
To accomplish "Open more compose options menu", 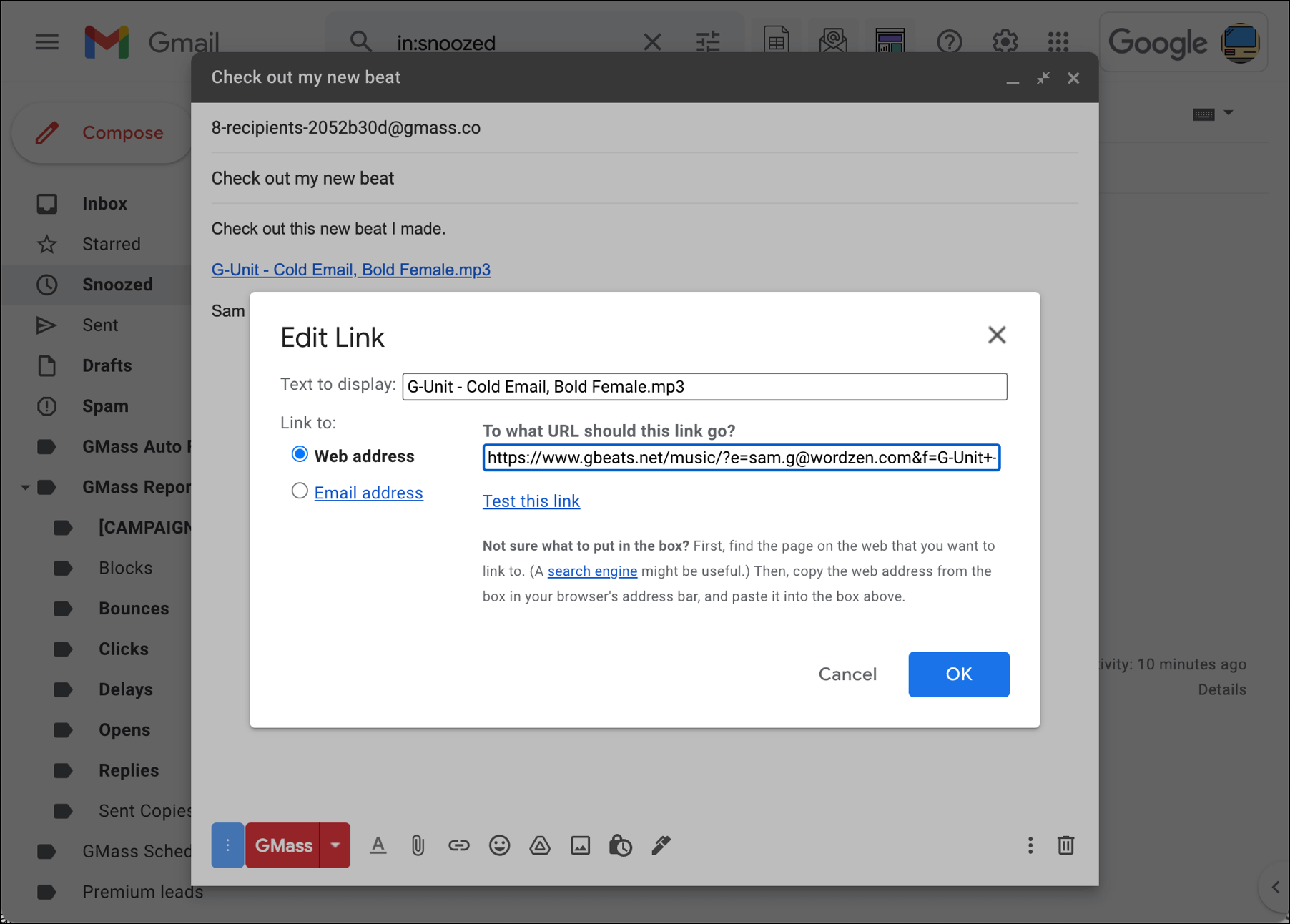I will pyautogui.click(x=1030, y=845).
